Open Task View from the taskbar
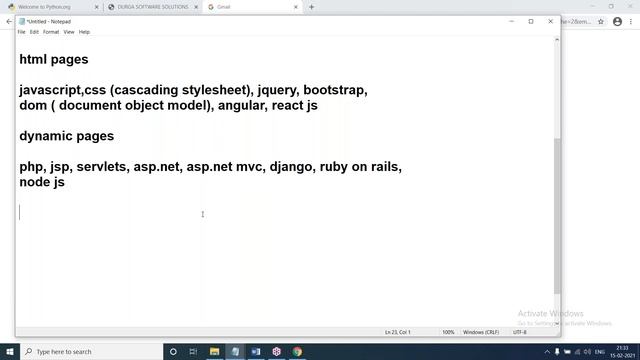Image resolution: width=640 pixels, height=360 pixels. pos(193,351)
